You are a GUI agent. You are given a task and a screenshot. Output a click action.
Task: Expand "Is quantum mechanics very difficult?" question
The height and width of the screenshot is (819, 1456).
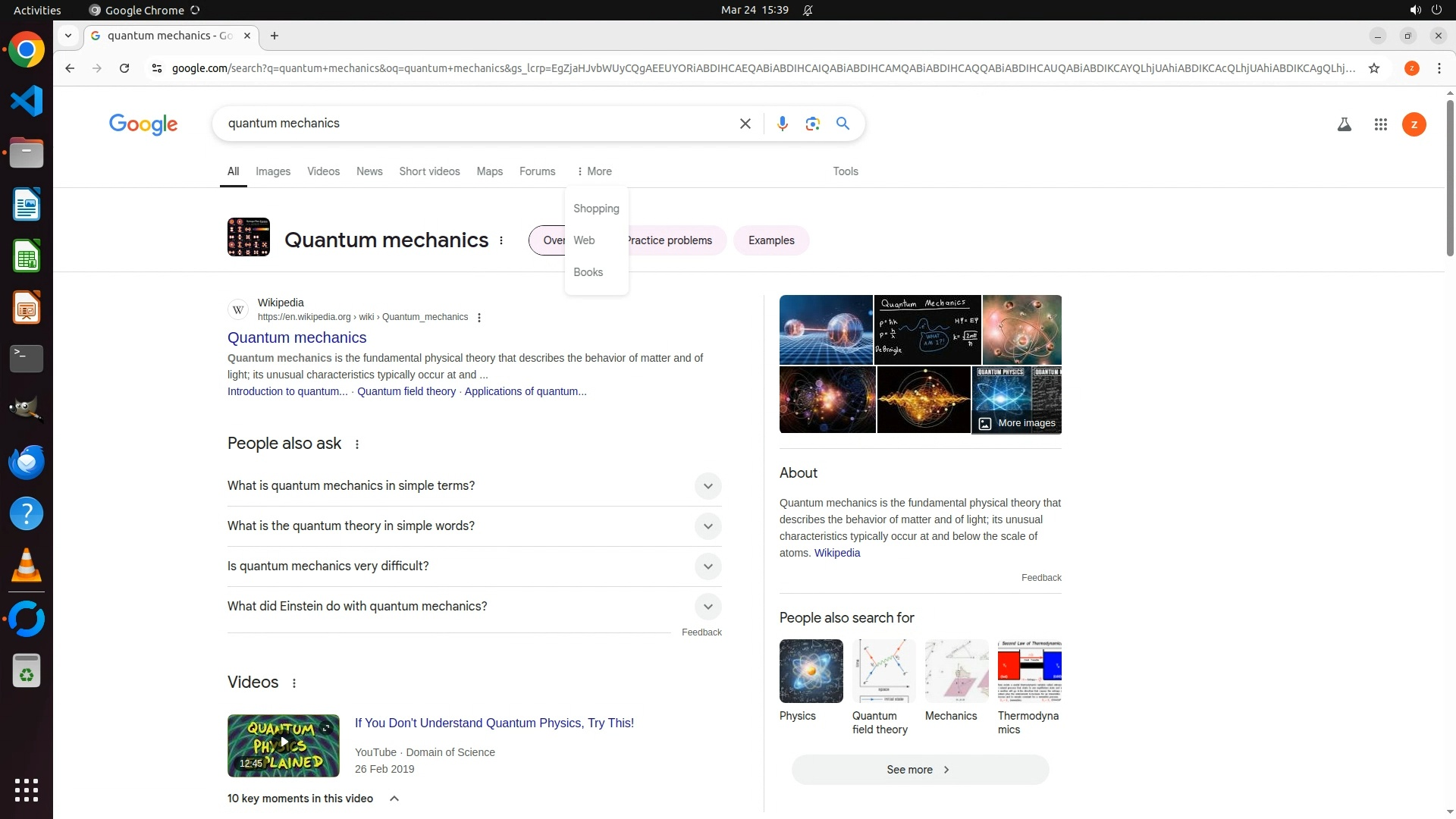(x=708, y=566)
